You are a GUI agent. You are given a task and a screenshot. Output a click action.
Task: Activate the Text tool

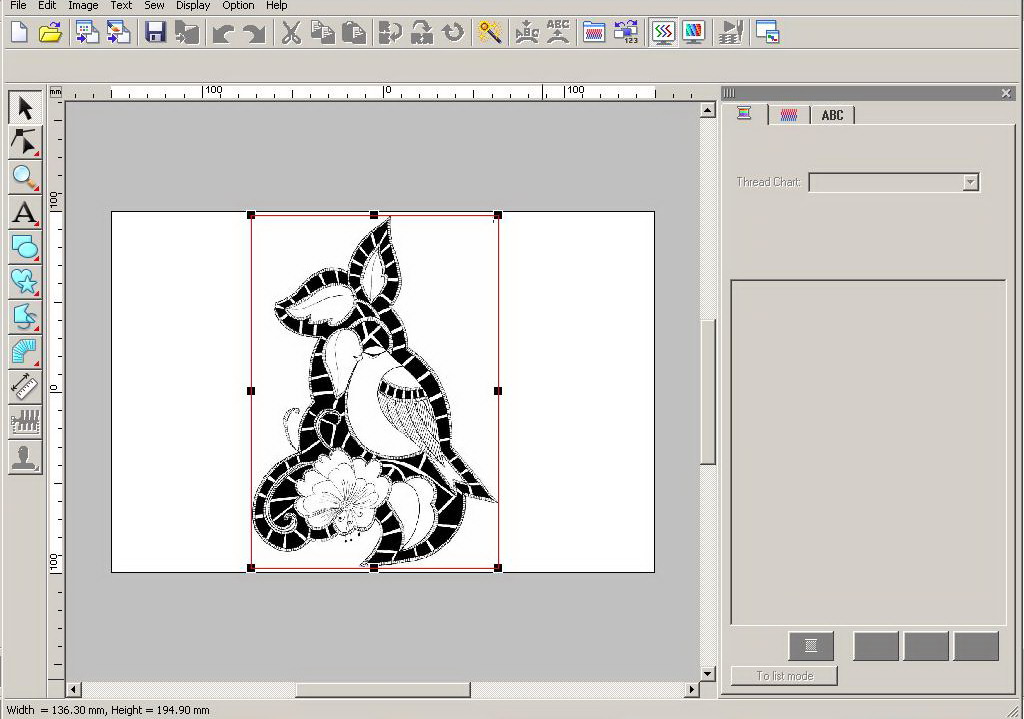[25, 212]
